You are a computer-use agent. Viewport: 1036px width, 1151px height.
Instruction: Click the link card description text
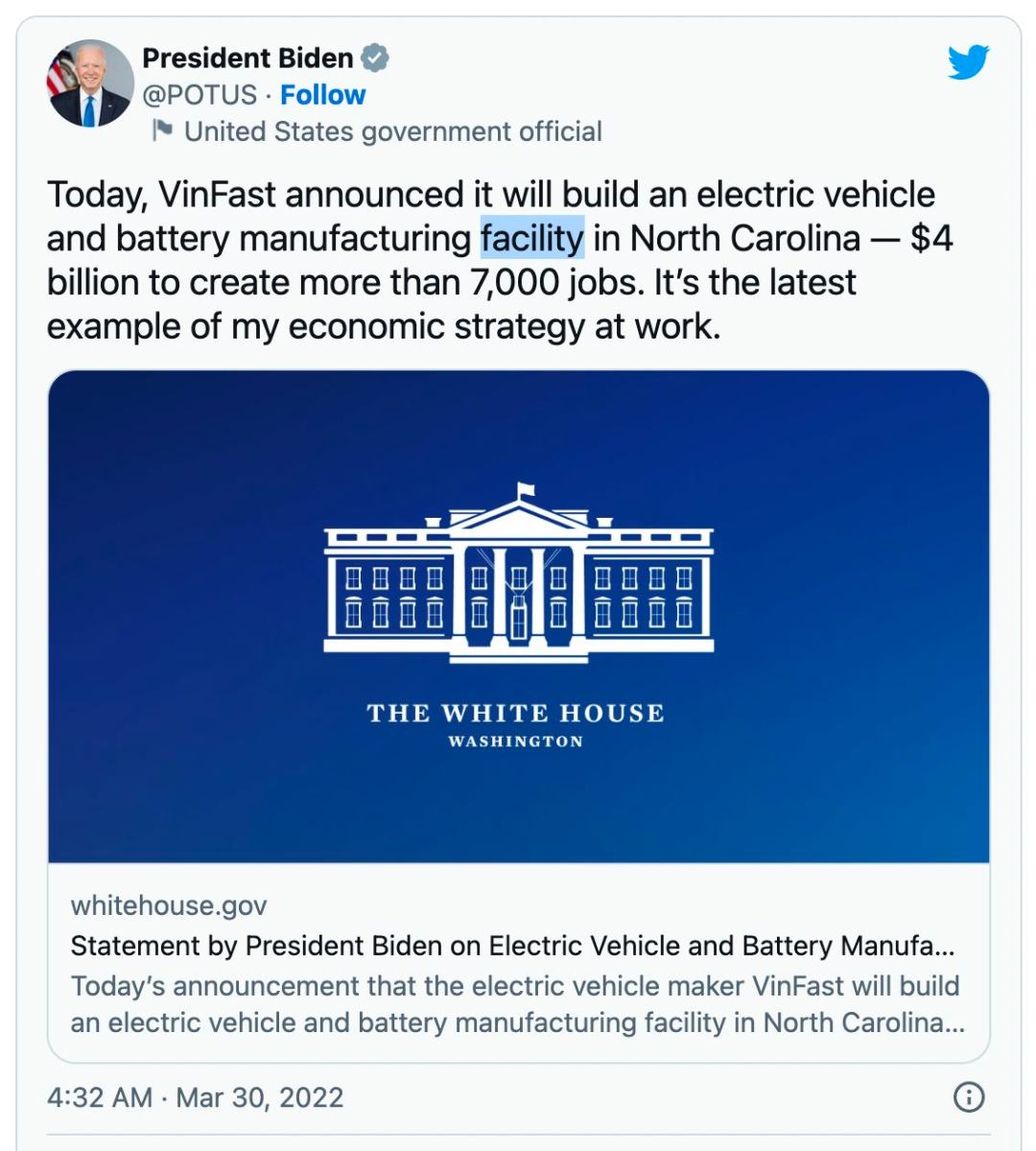516,1004
